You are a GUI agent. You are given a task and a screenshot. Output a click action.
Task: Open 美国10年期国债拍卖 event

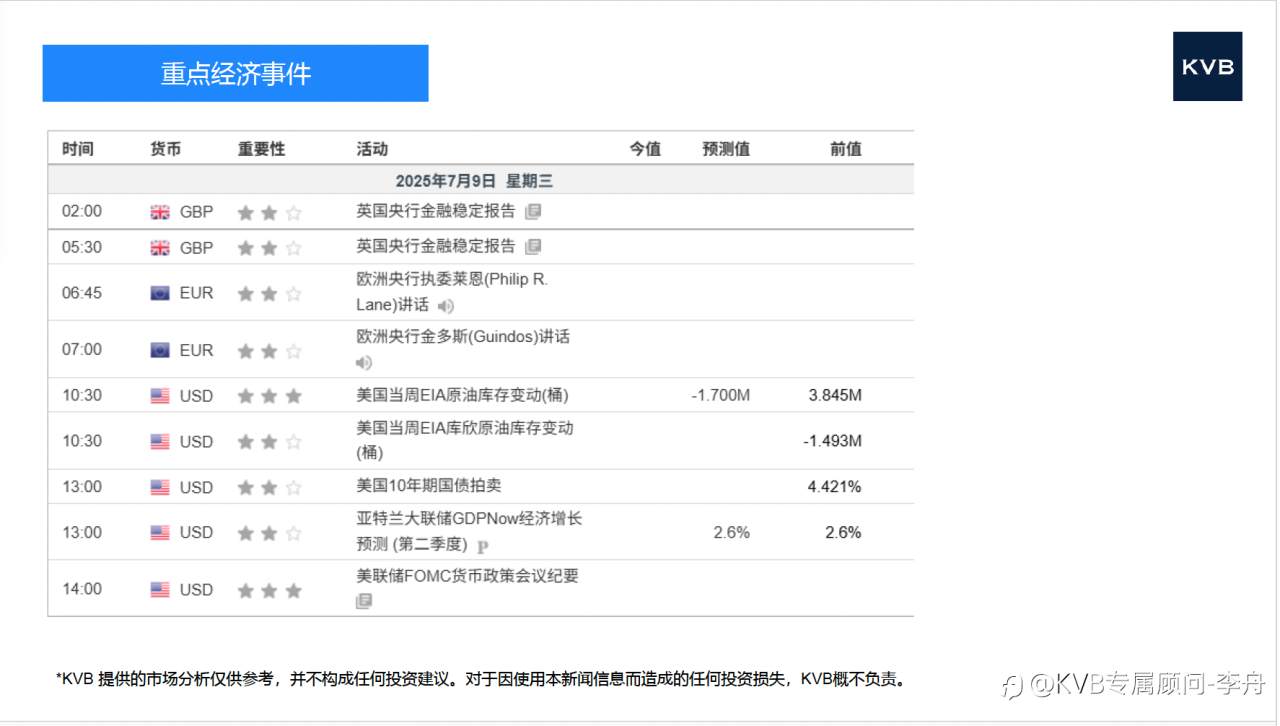point(428,486)
